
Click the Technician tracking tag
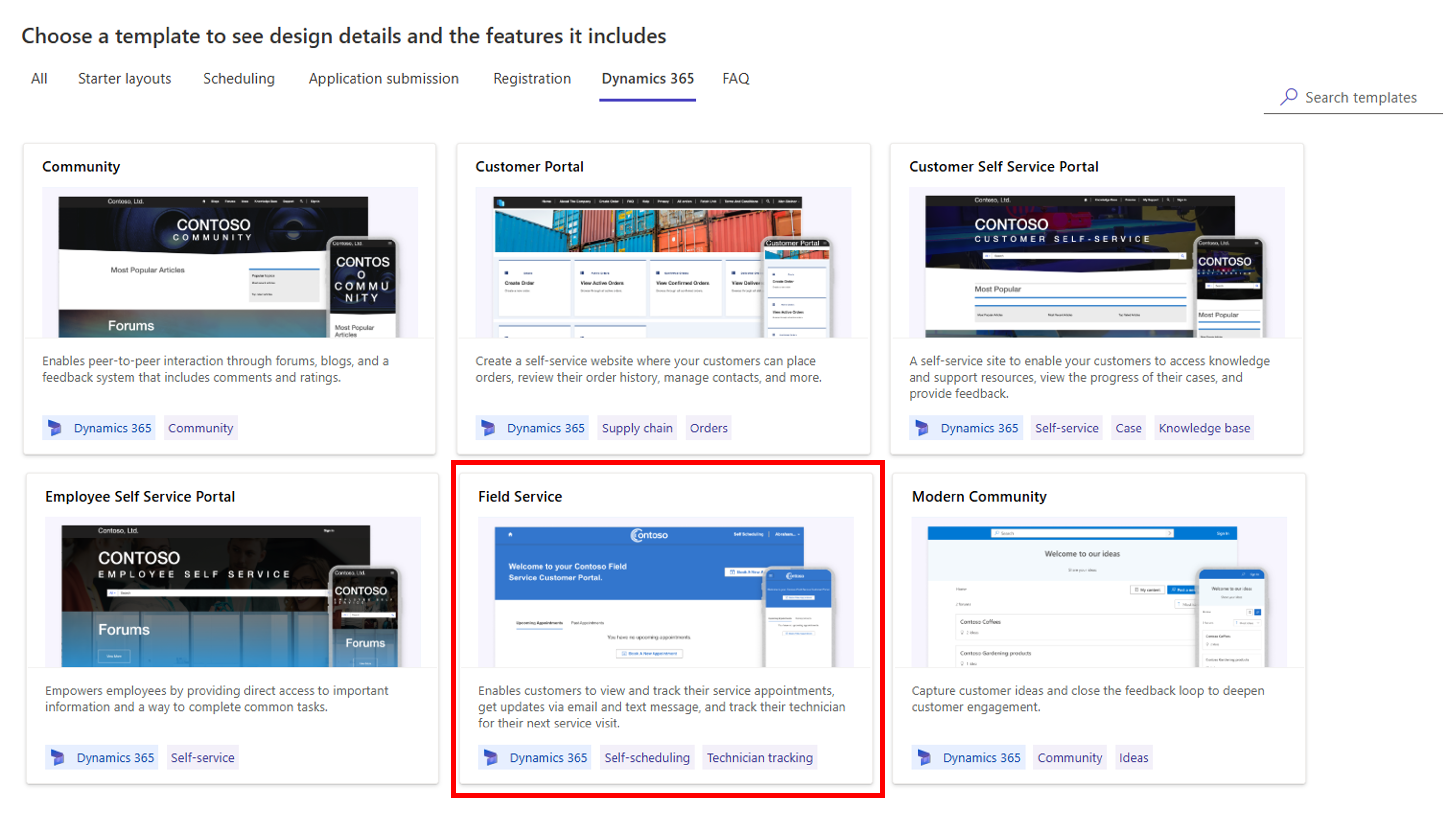[x=760, y=757]
